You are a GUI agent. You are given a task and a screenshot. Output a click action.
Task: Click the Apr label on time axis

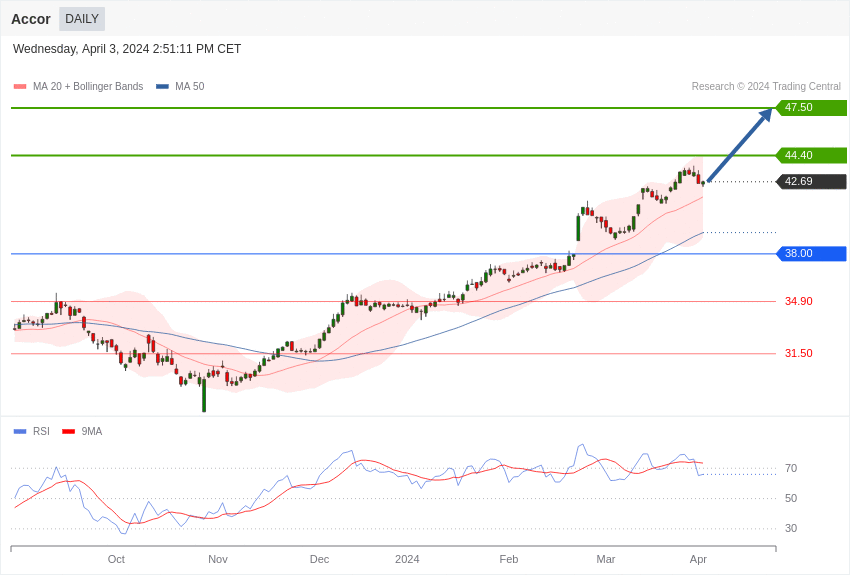698,559
